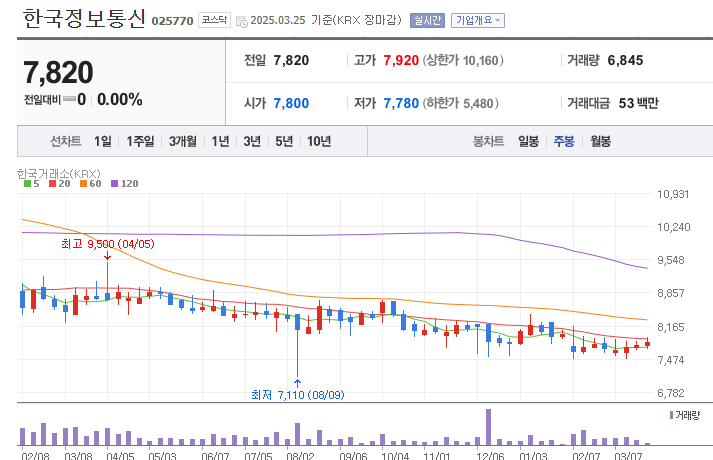Click the purple 120-period moving average swatch
Screen dimensions: 713x460
[x=115, y=184]
